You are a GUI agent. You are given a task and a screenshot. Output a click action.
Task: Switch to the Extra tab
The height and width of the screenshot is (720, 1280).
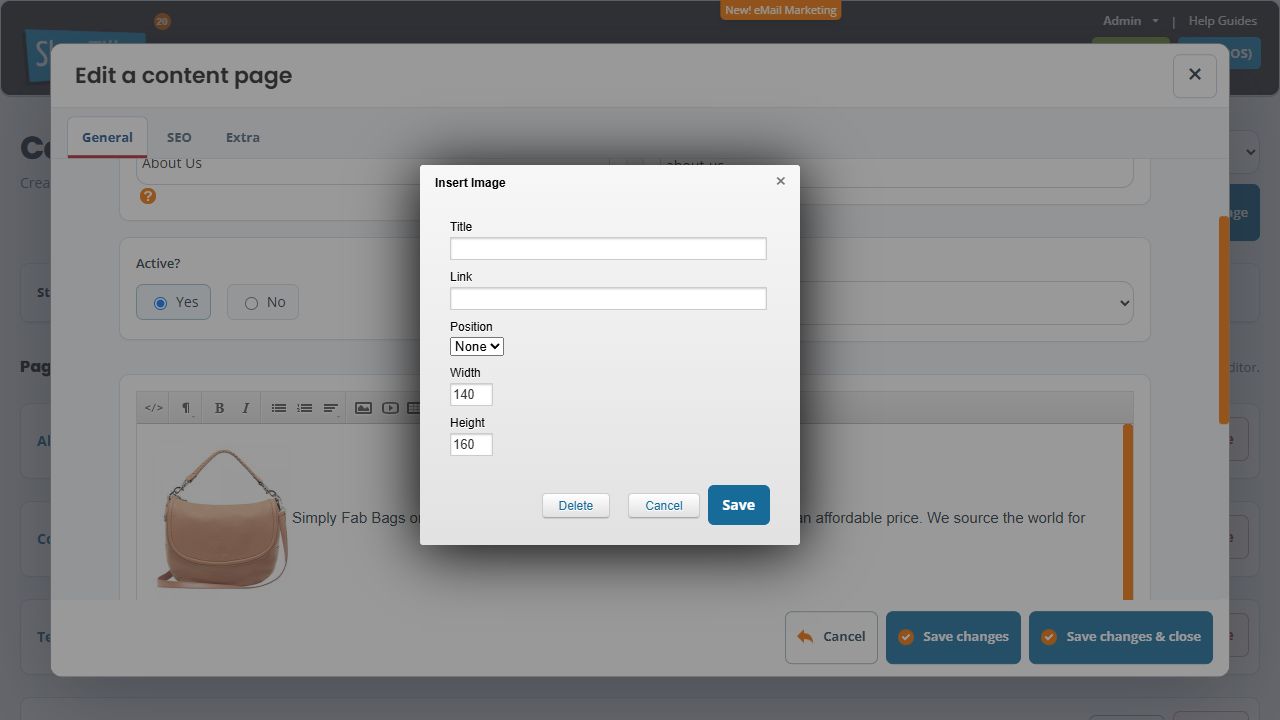[243, 137]
